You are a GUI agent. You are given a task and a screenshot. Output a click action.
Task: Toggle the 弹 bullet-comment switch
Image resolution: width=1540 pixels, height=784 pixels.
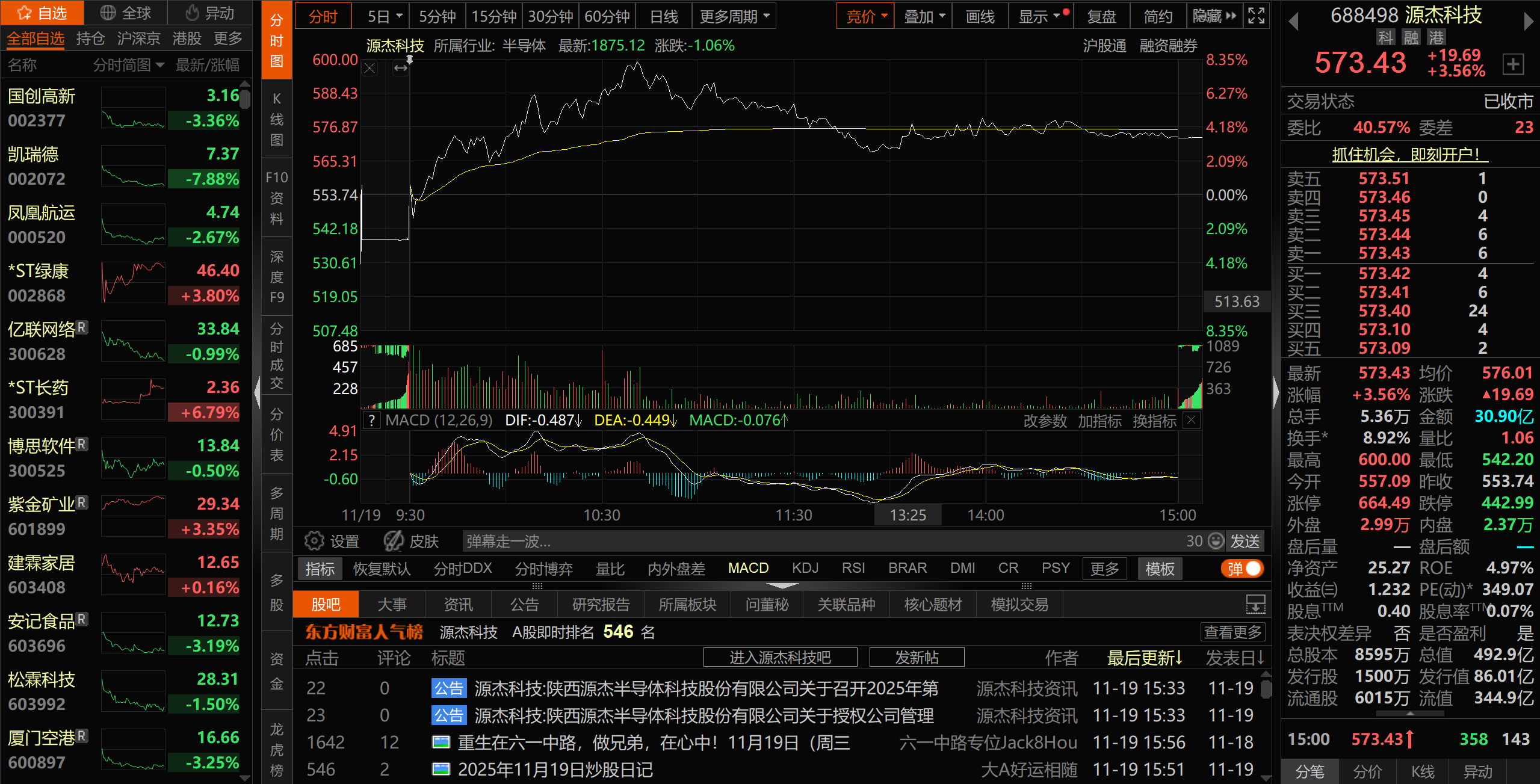tap(1242, 569)
